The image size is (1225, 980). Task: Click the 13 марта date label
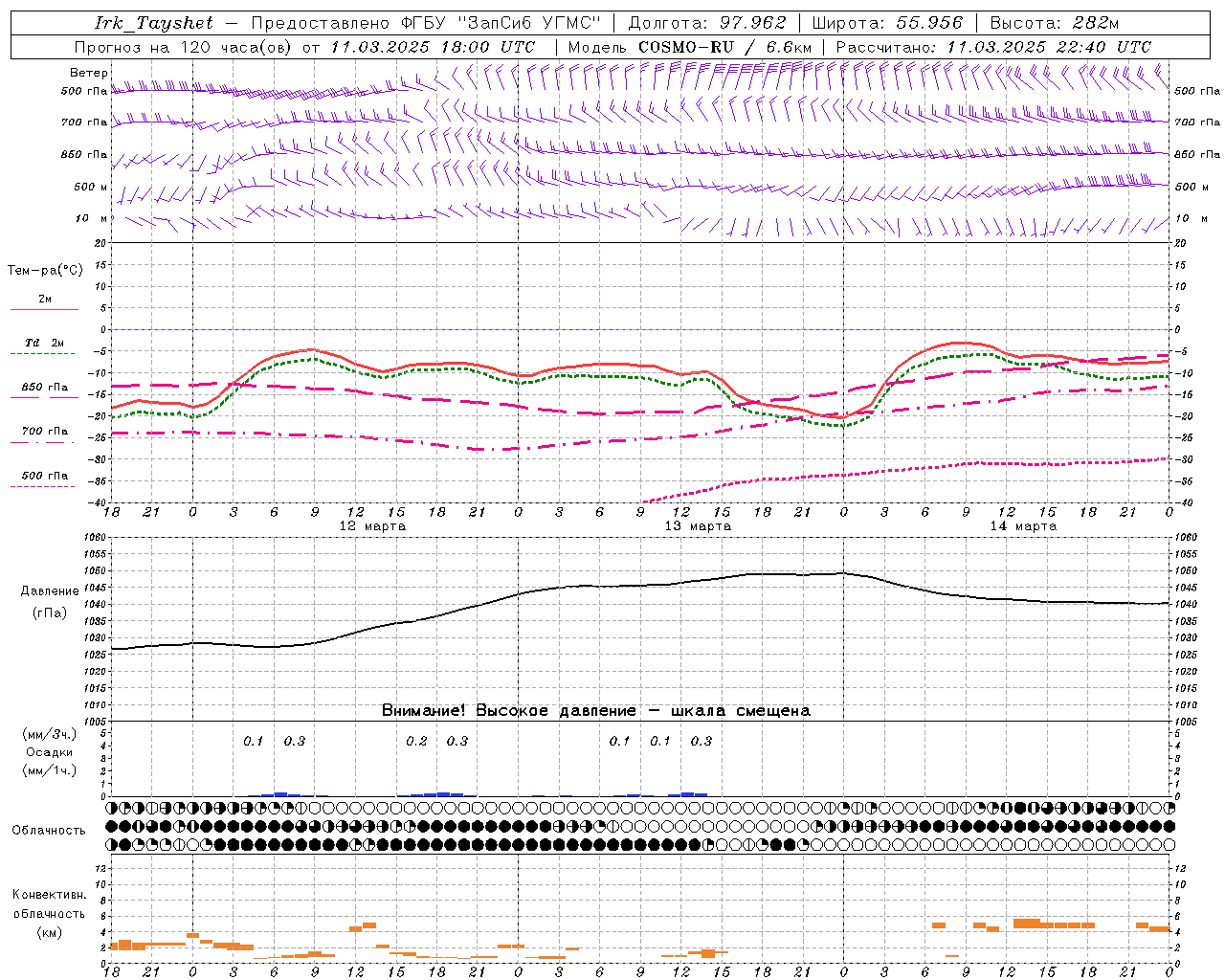point(698,526)
